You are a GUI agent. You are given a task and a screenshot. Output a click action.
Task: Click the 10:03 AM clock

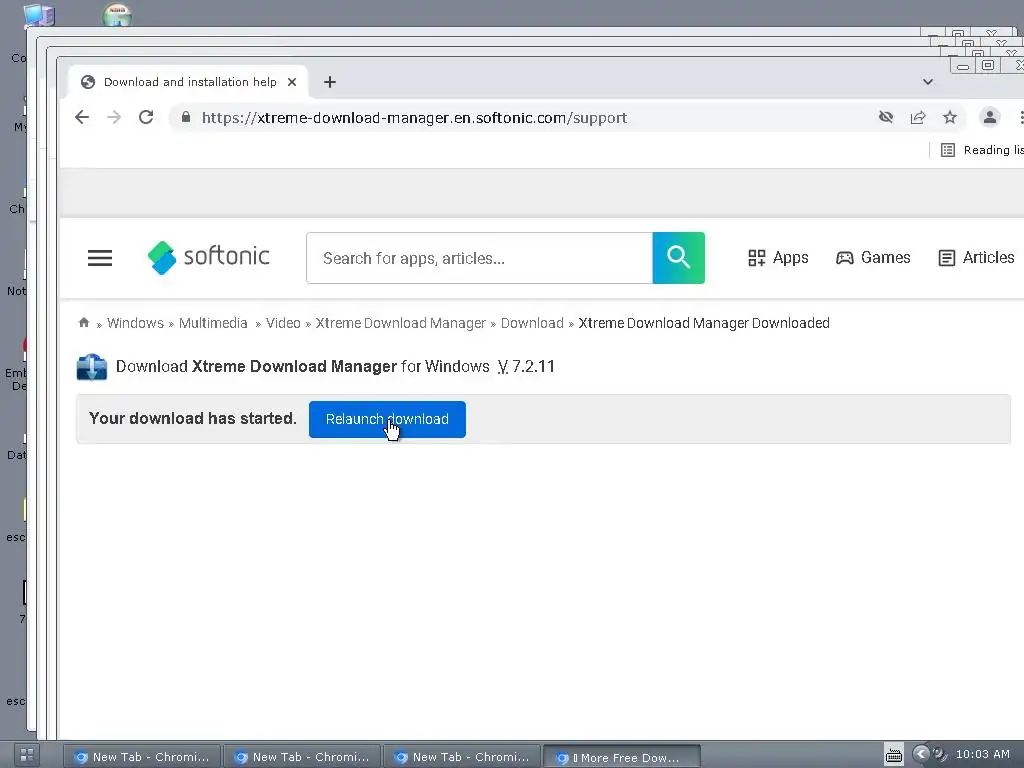[x=983, y=754]
